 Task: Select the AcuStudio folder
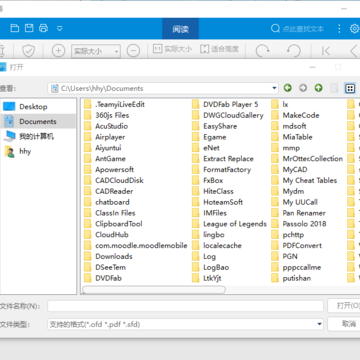106,126
